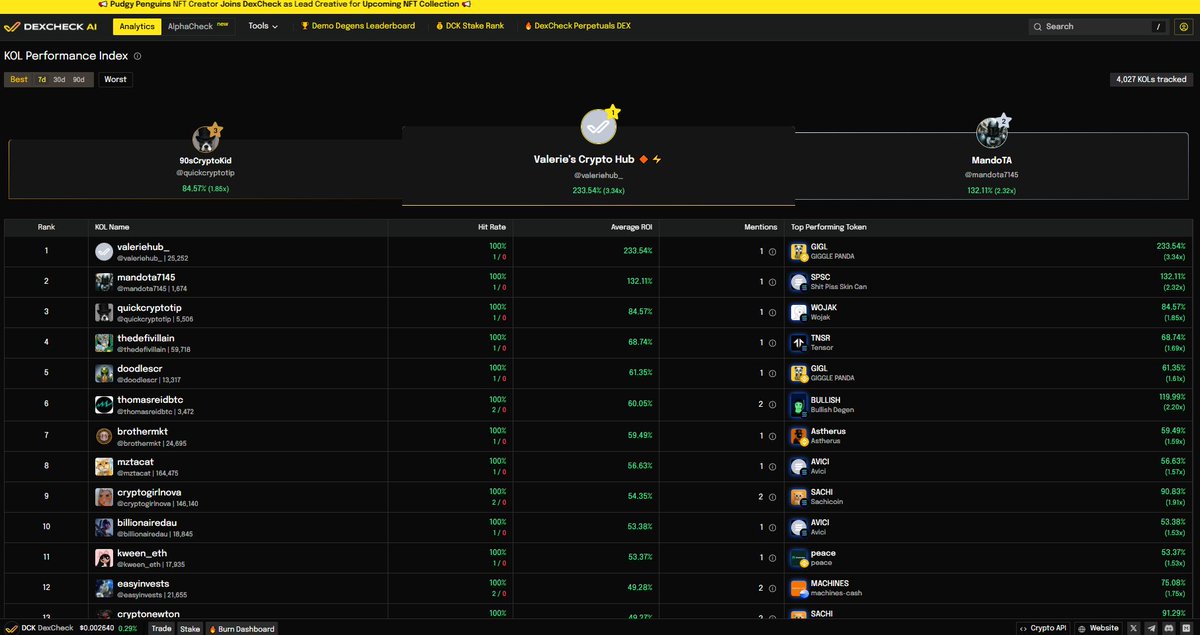Click TNSR Tensor token icon
Image resolution: width=1200 pixels, height=635 pixels.
click(799, 343)
